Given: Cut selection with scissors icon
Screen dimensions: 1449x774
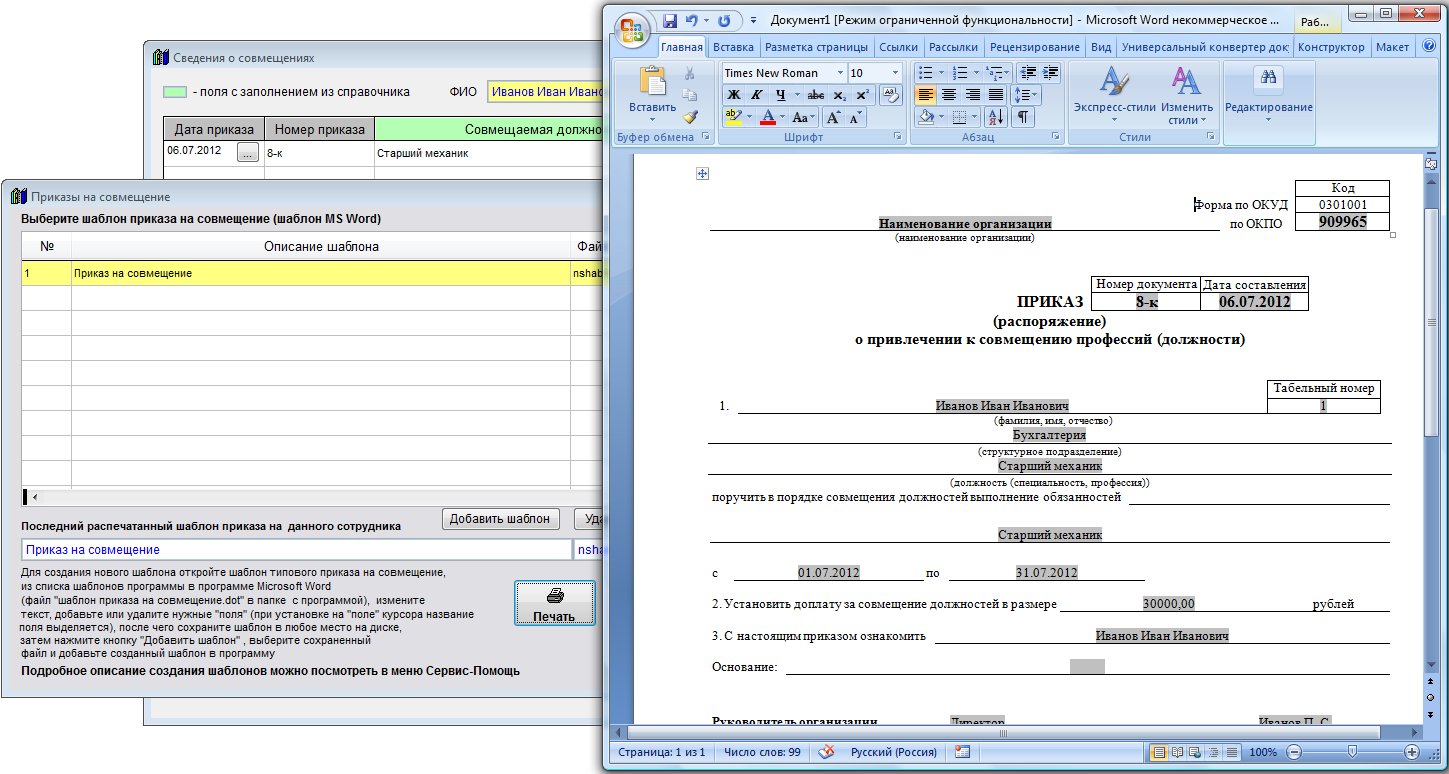Looking at the screenshot, I should coord(689,73).
